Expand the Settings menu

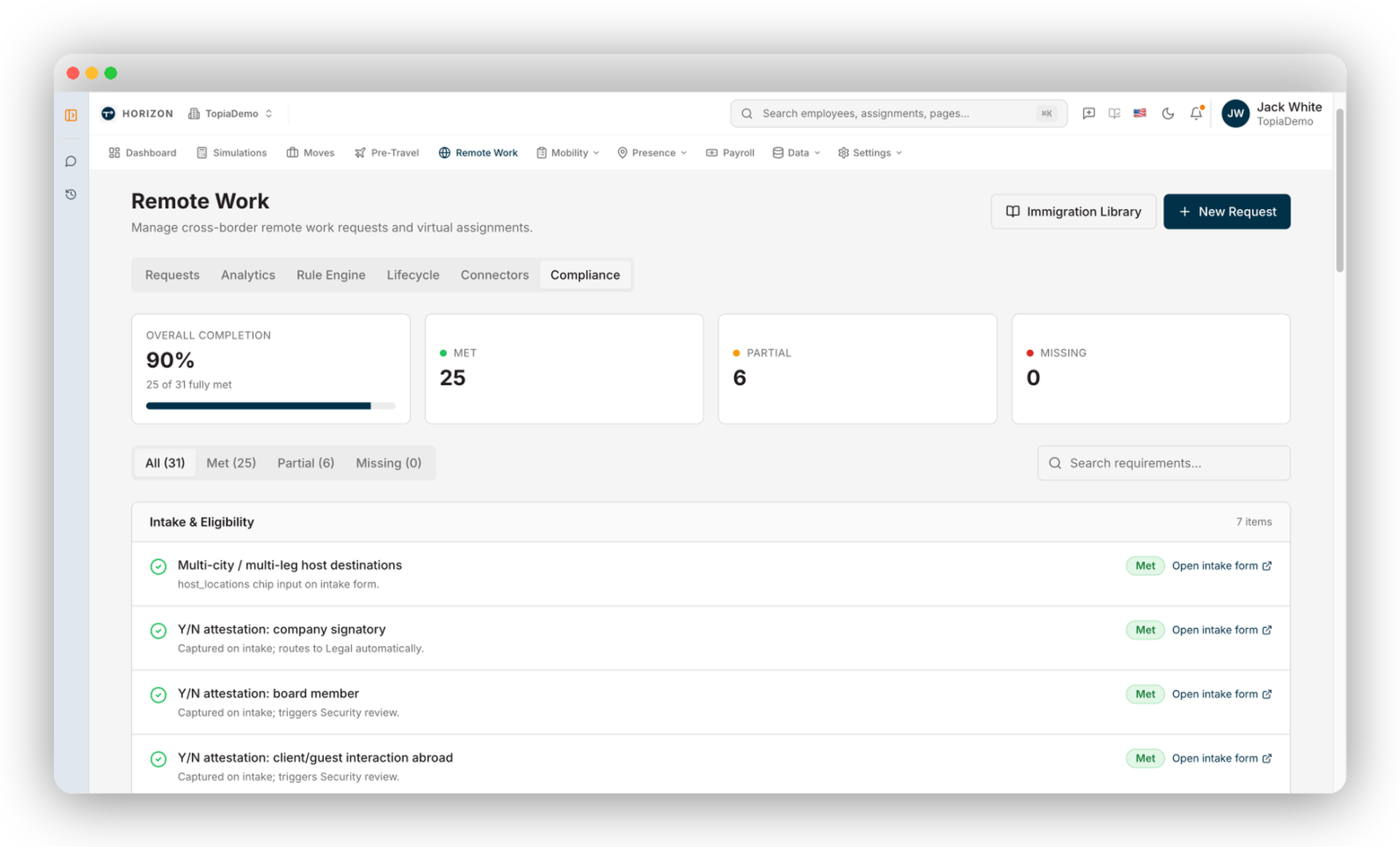870,152
